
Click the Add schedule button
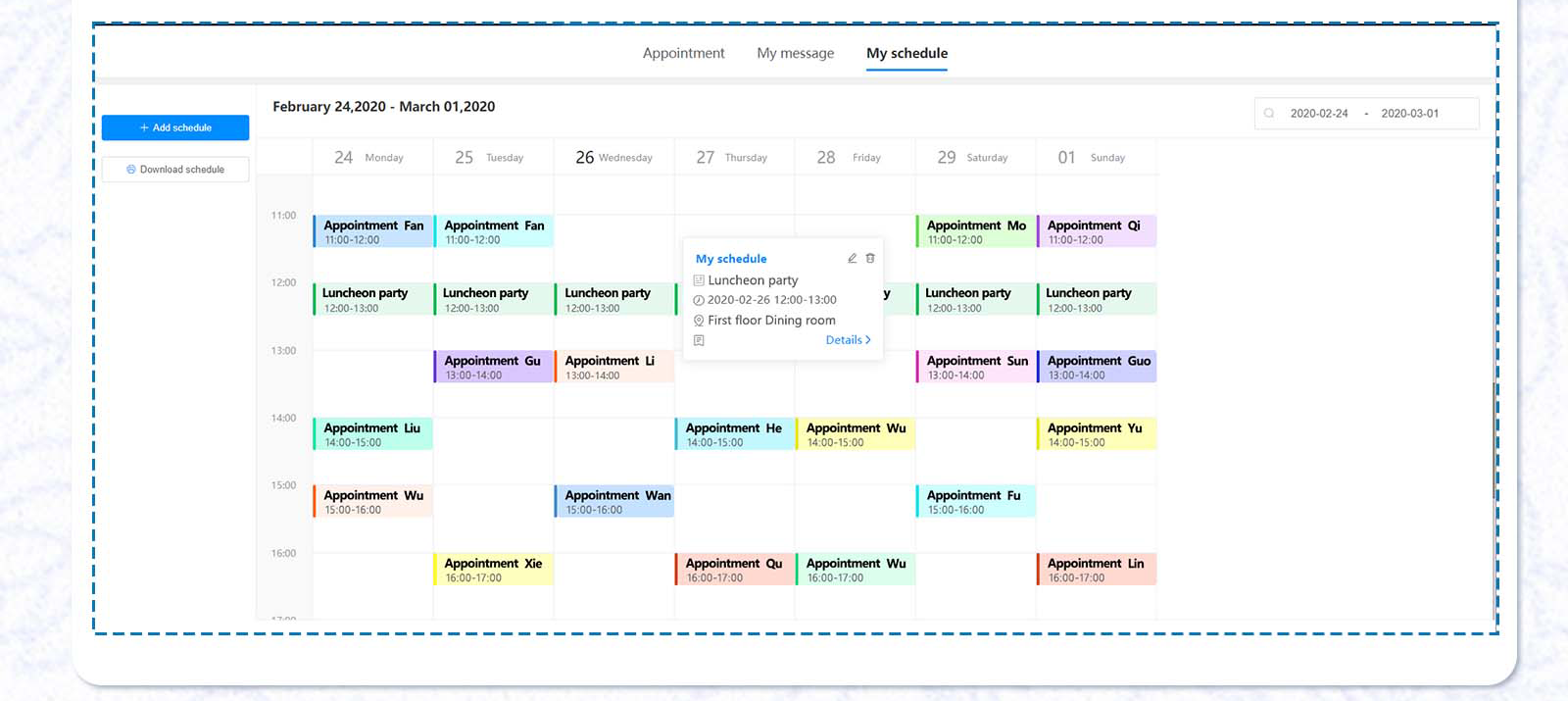tap(175, 127)
